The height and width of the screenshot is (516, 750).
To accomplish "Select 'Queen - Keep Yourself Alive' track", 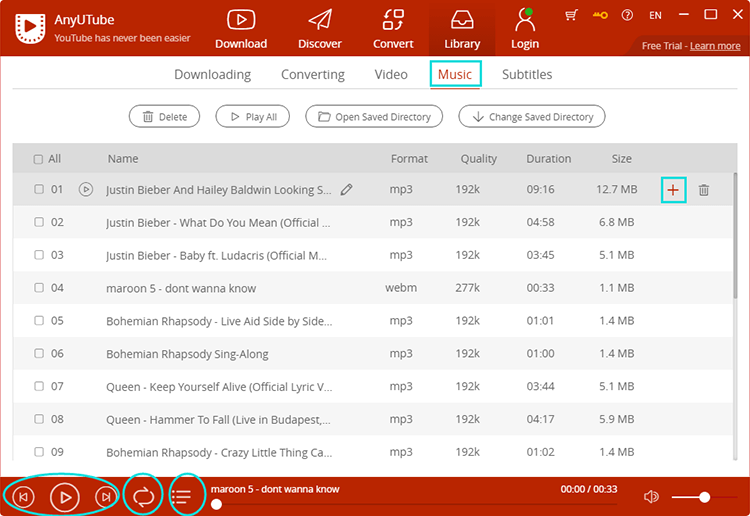I will click(219, 387).
